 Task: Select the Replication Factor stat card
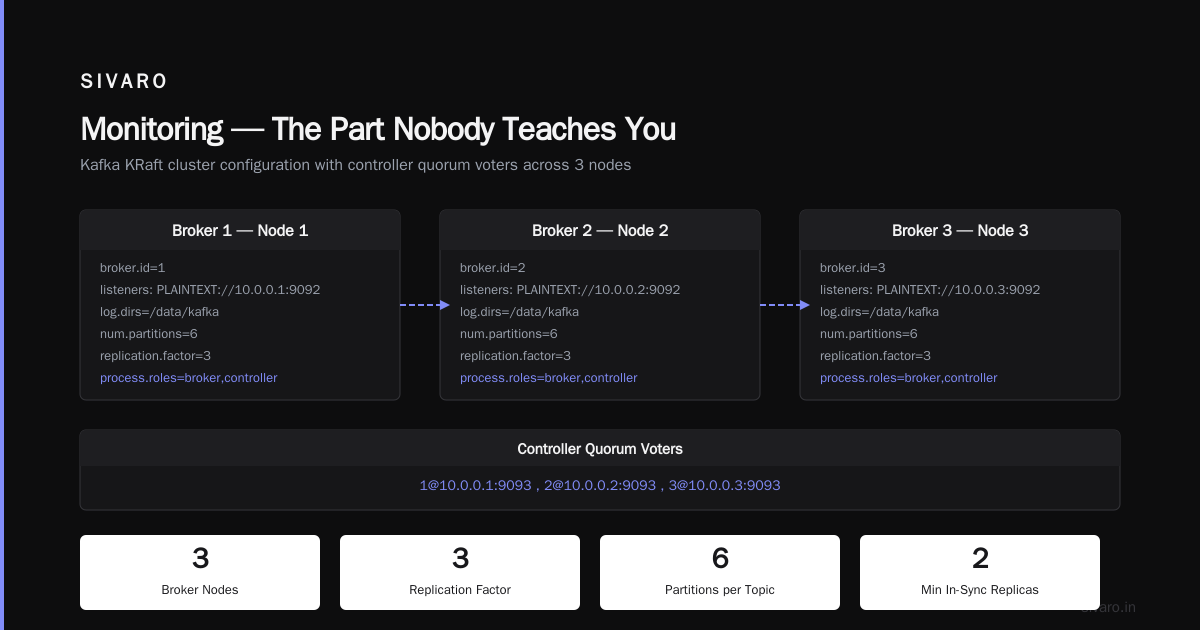pos(460,572)
